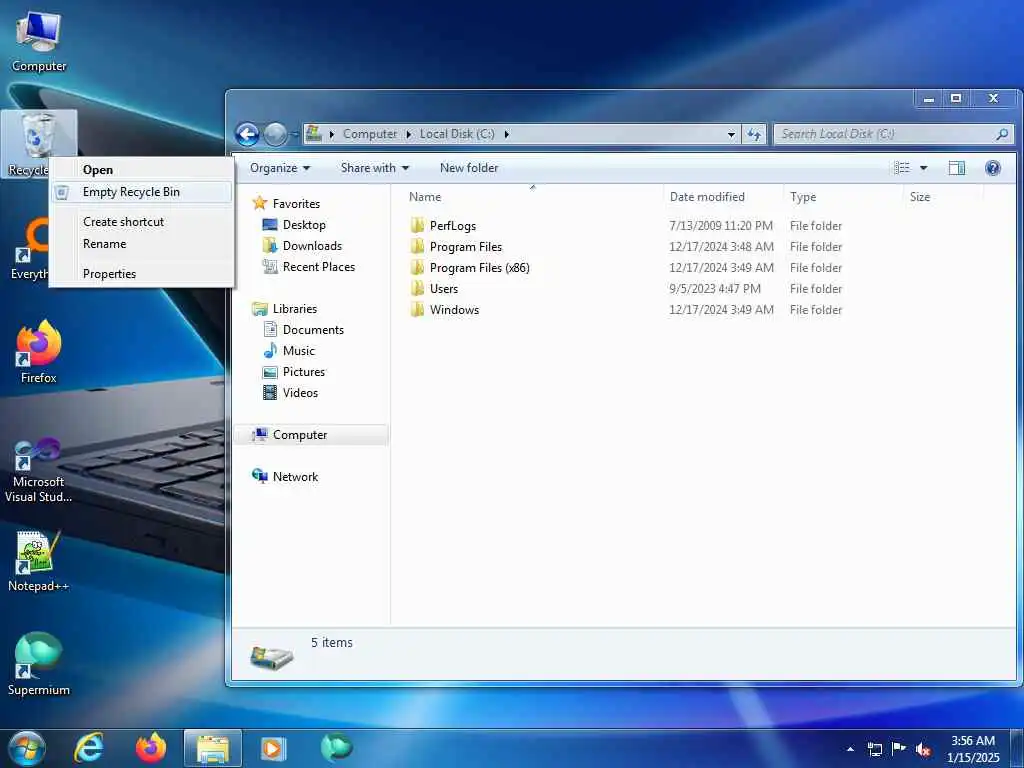Open the Music library
This screenshot has height=768, width=1024.
point(298,351)
